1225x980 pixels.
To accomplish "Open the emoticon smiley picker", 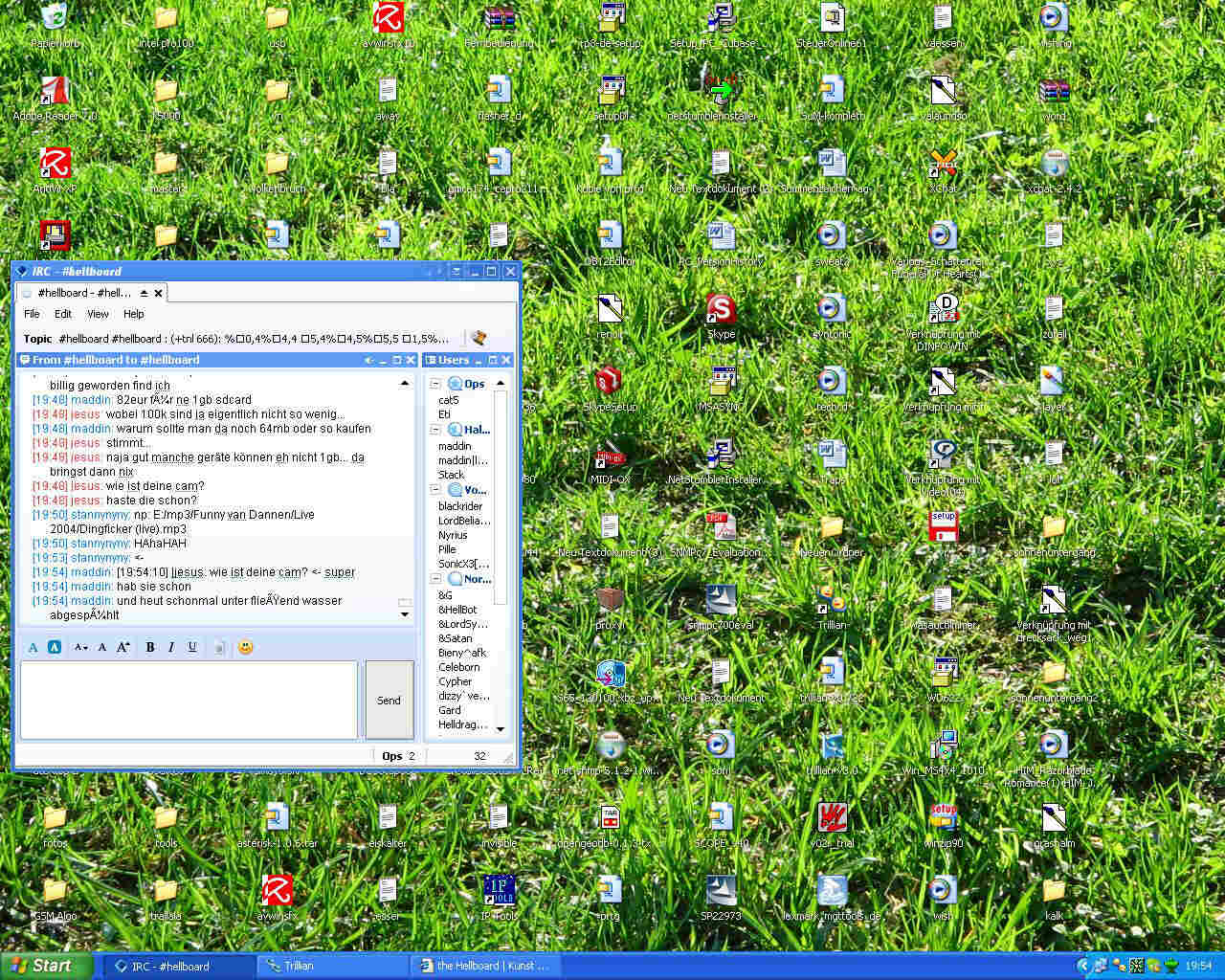I will pos(245,648).
